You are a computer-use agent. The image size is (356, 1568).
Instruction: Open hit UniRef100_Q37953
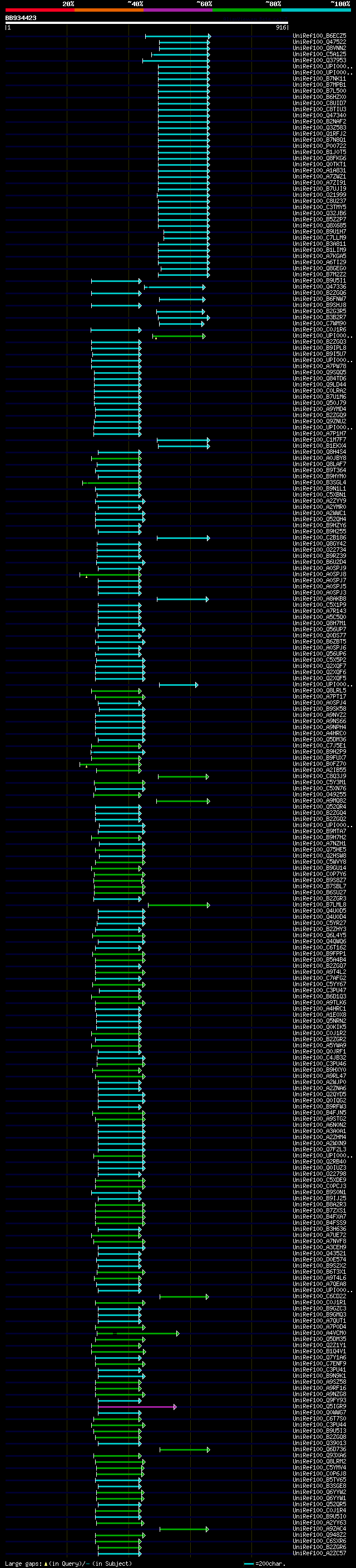click(x=319, y=60)
